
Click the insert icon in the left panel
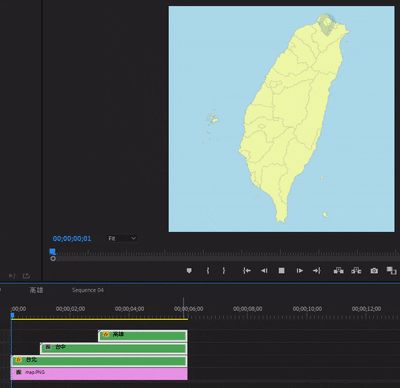tap(12, 276)
